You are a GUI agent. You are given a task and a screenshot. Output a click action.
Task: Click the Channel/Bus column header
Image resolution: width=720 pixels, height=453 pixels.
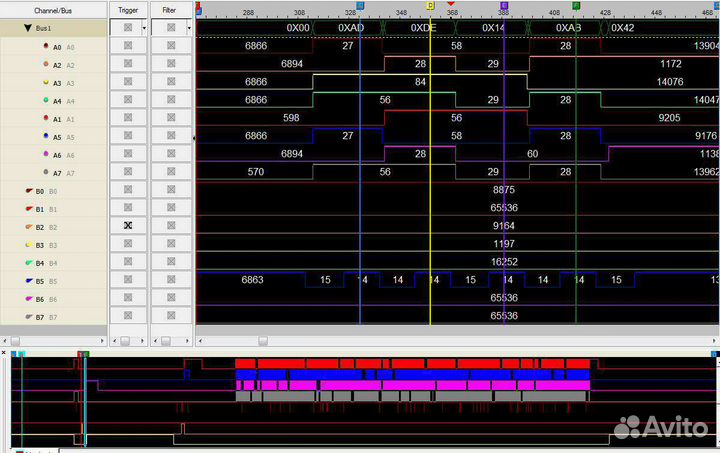pos(52,9)
